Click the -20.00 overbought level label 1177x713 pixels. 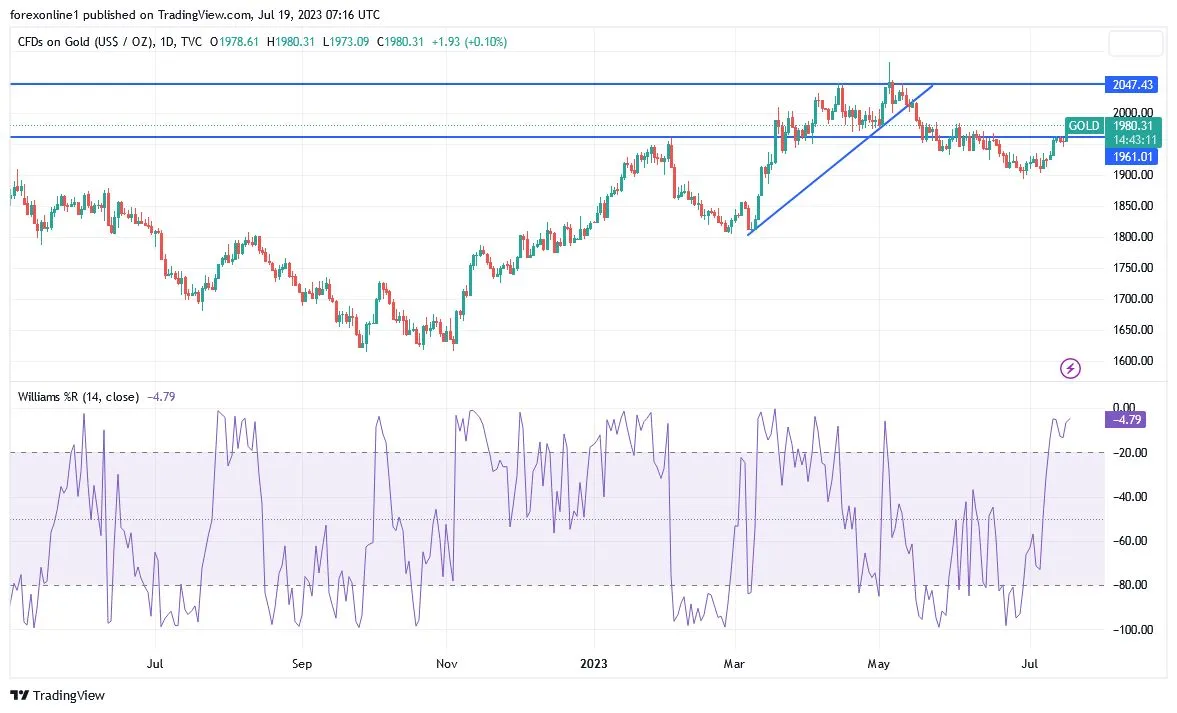(x=1130, y=453)
